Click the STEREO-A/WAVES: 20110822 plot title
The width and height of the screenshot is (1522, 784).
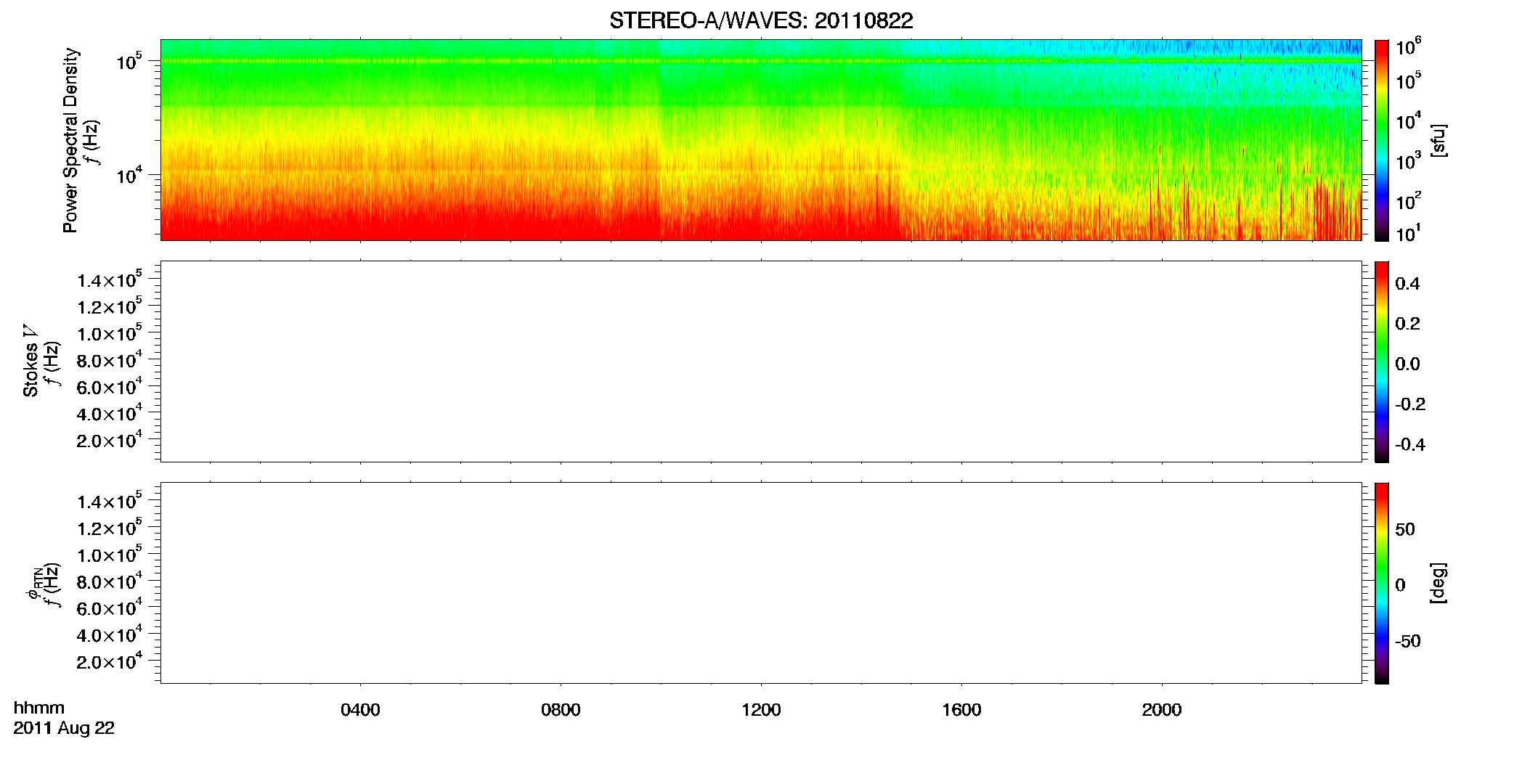pos(761,20)
